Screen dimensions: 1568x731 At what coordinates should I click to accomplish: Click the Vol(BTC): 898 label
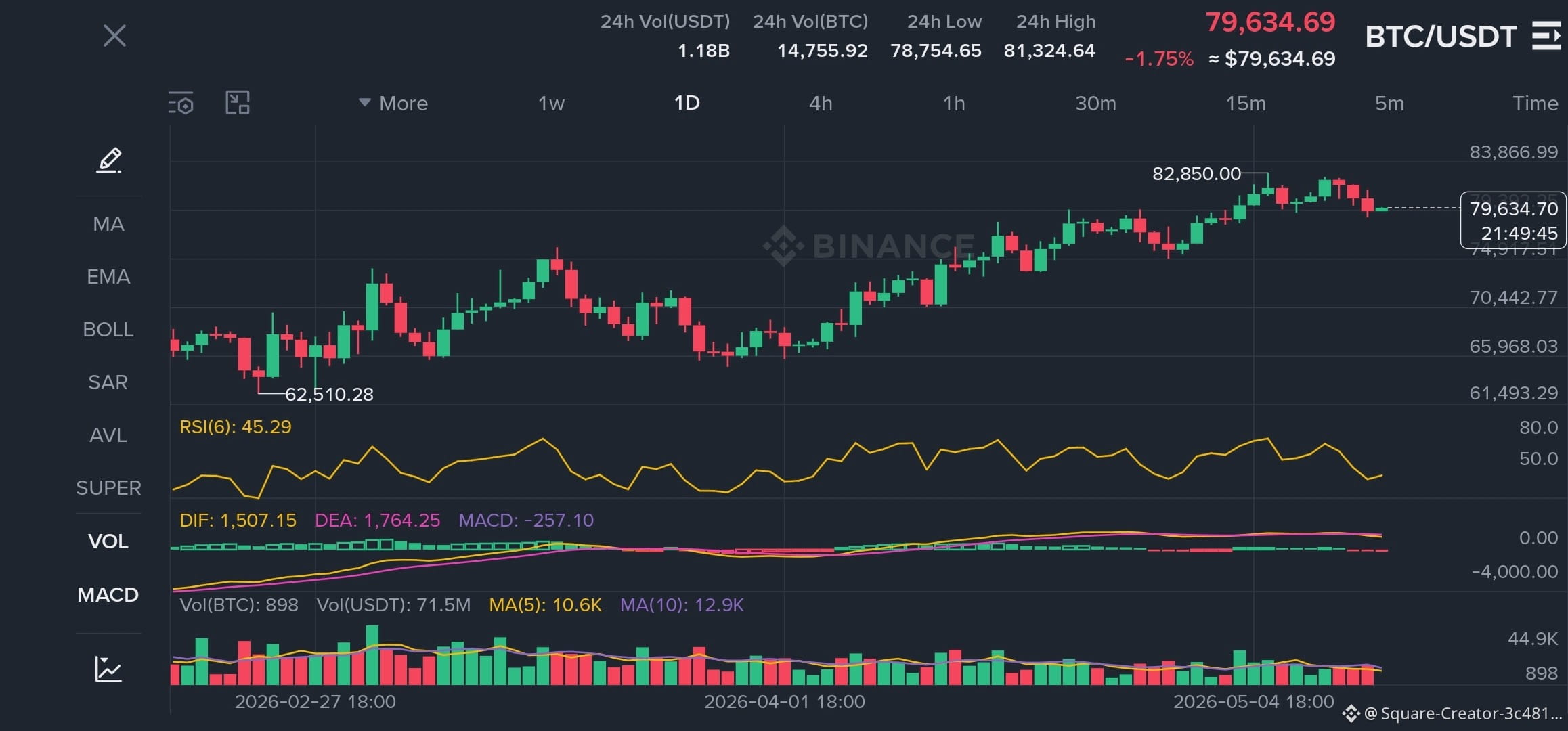tap(239, 605)
